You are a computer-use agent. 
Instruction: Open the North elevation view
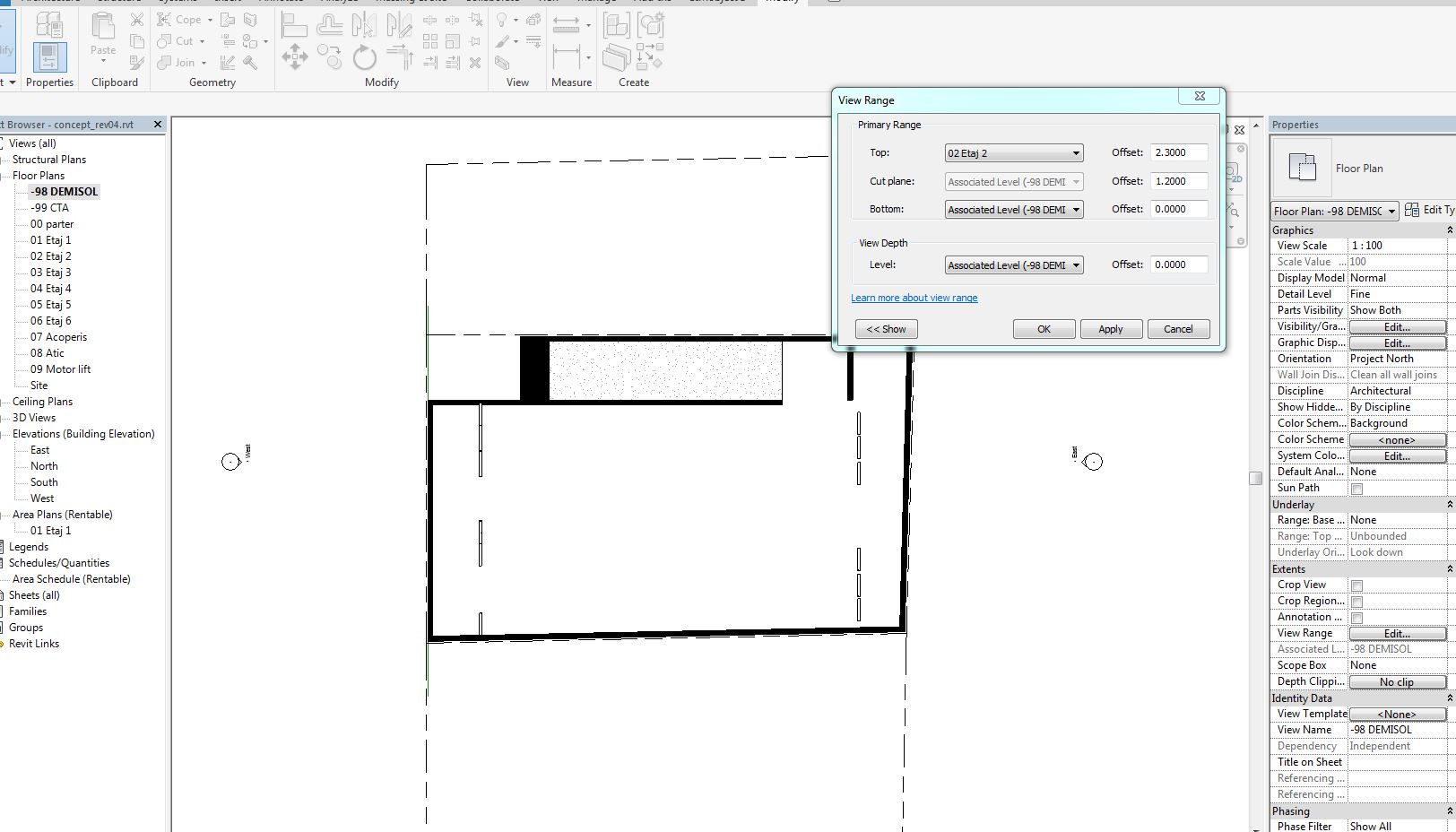point(44,466)
